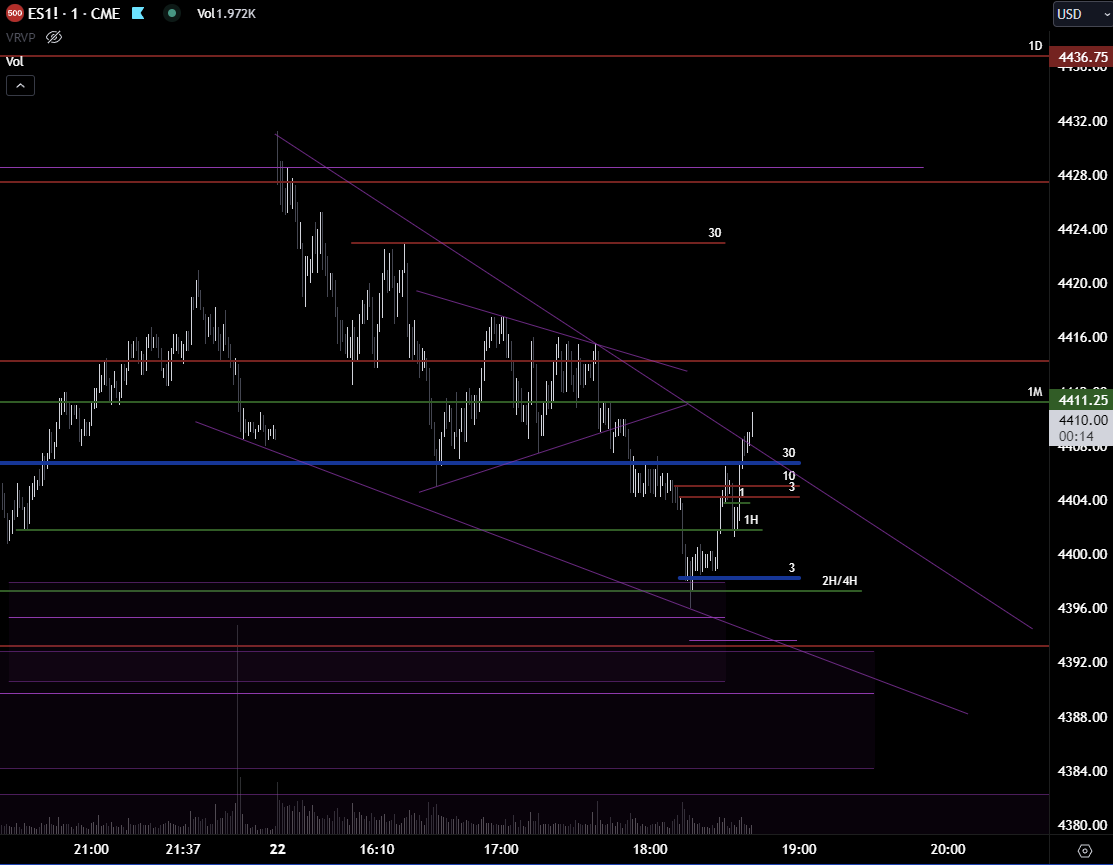Click the 00:14 countdown timer

(1076, 436)
